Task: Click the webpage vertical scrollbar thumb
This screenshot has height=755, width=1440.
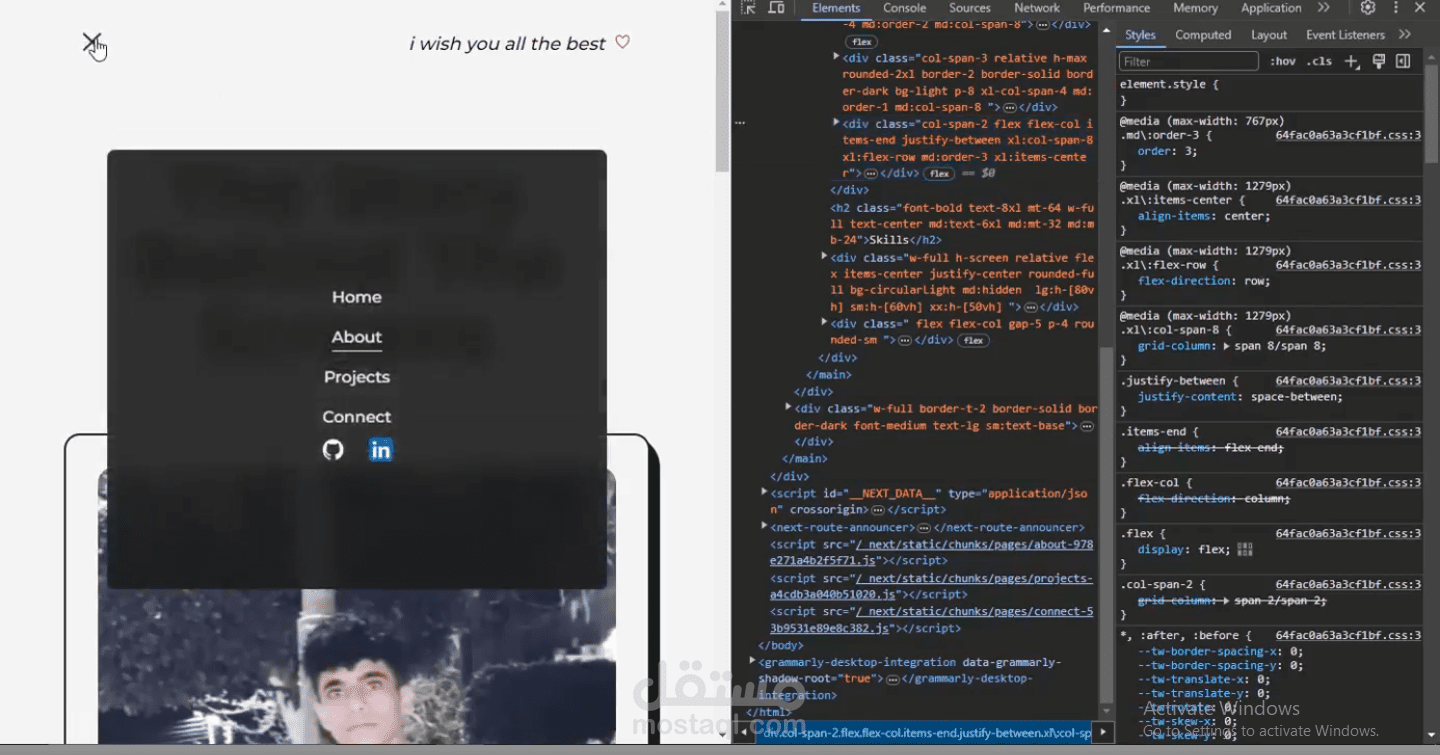Action: 723,92
